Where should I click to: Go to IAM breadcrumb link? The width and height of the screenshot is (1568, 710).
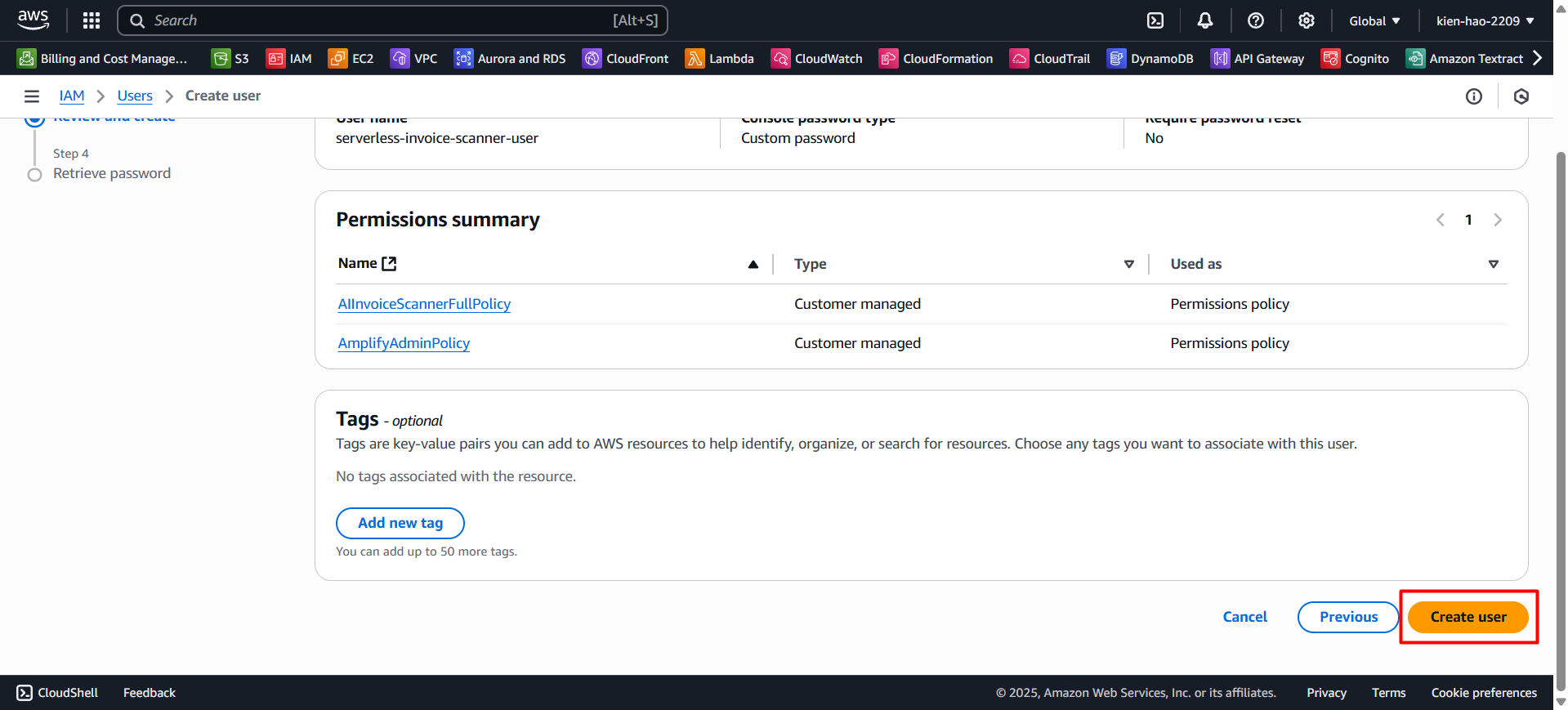[x=72, y=96]
